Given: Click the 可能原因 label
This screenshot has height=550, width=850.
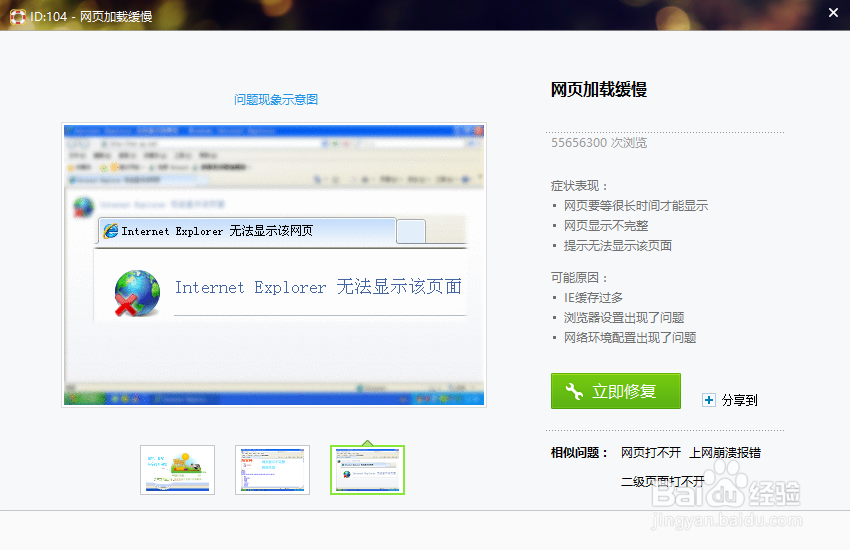Looking at the screenshot, I should [x=578, y=277].
